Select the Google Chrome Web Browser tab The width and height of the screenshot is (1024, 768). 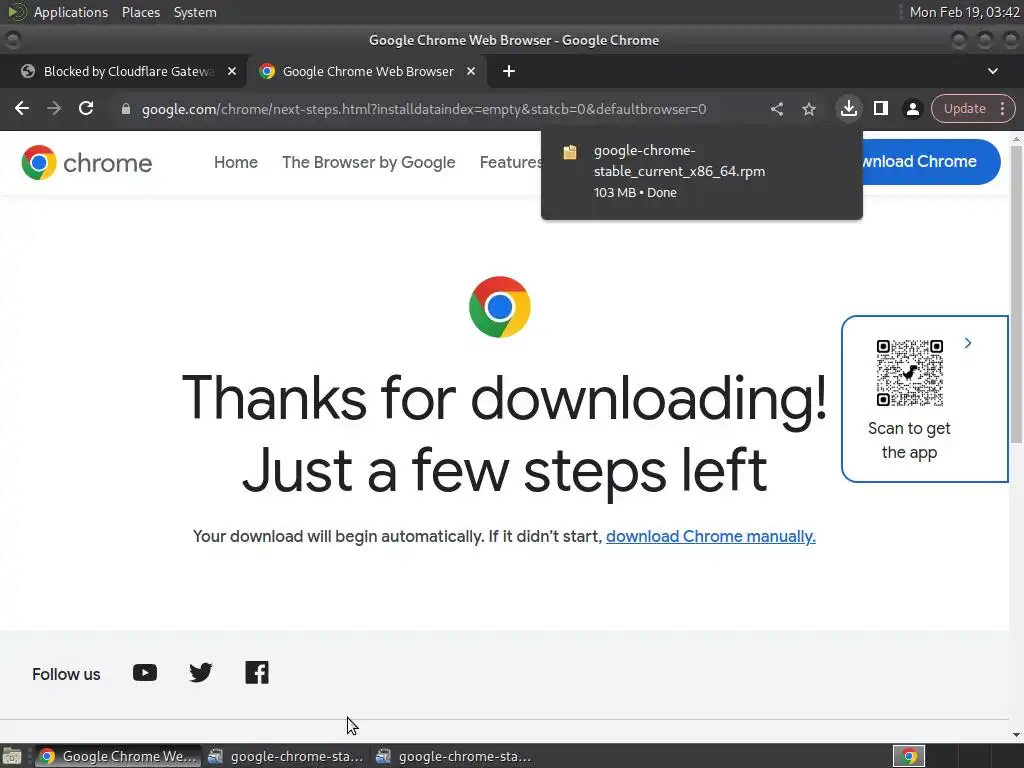point(367,71)
